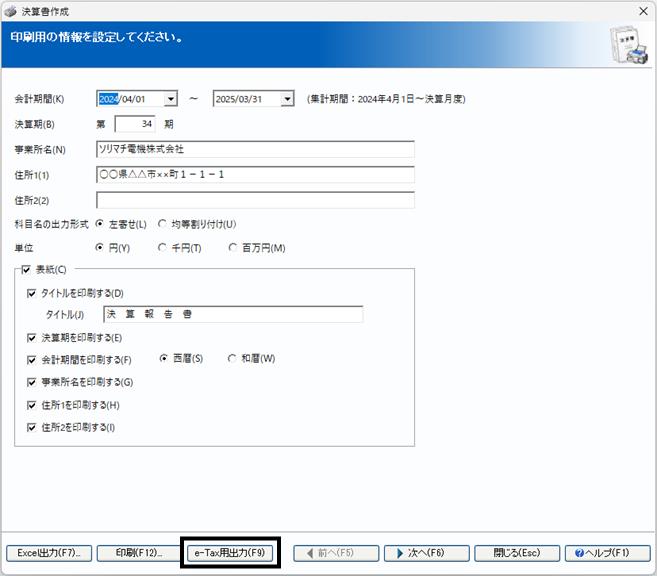Select 千円(T) unit radio button
657x576 pixels.
pos(162,248)
